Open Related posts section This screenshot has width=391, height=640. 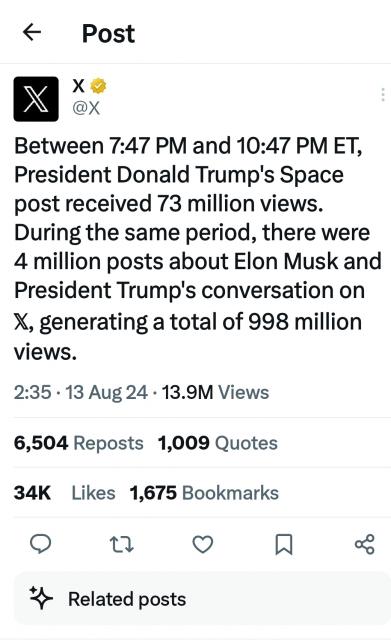click(202, 598)
